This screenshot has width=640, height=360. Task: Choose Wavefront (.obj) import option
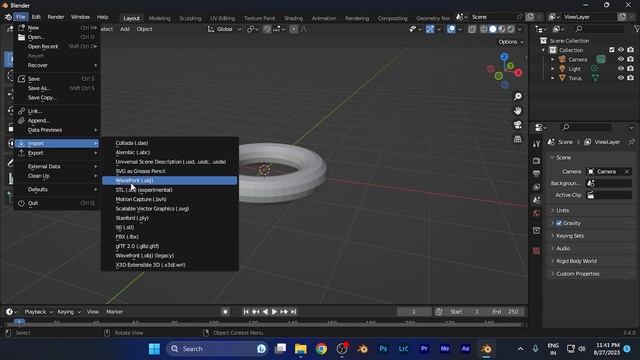(x=169, y=180)
